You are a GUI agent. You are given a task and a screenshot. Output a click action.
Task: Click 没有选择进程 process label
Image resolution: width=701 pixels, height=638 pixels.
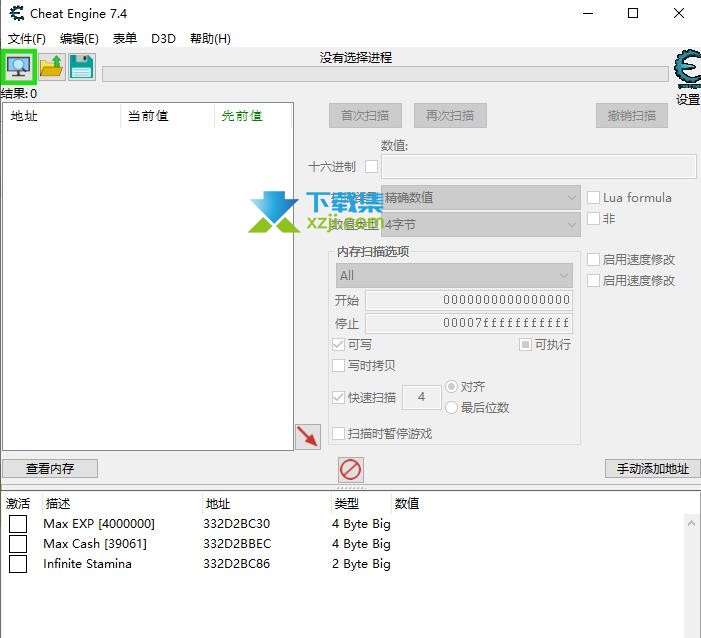click(x=356, y=58)
